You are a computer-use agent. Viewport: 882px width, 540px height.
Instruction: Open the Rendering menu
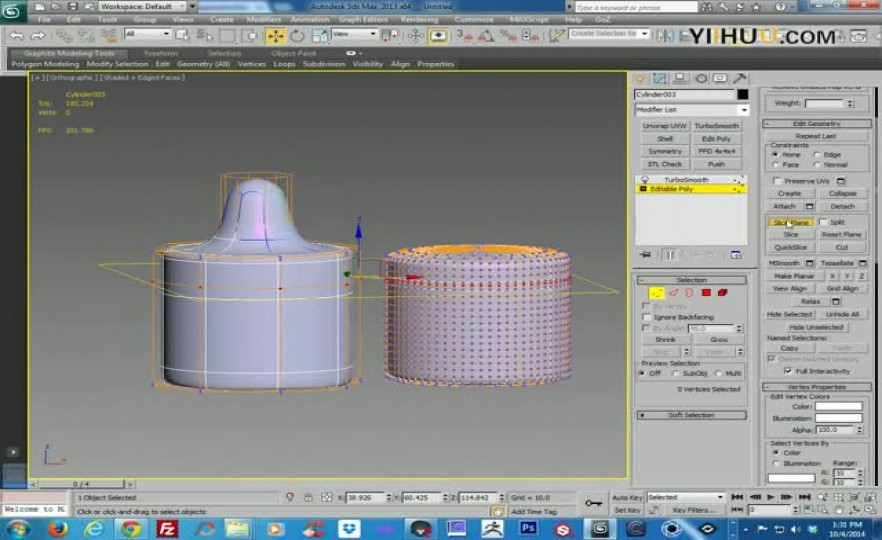tap(419, 19)
